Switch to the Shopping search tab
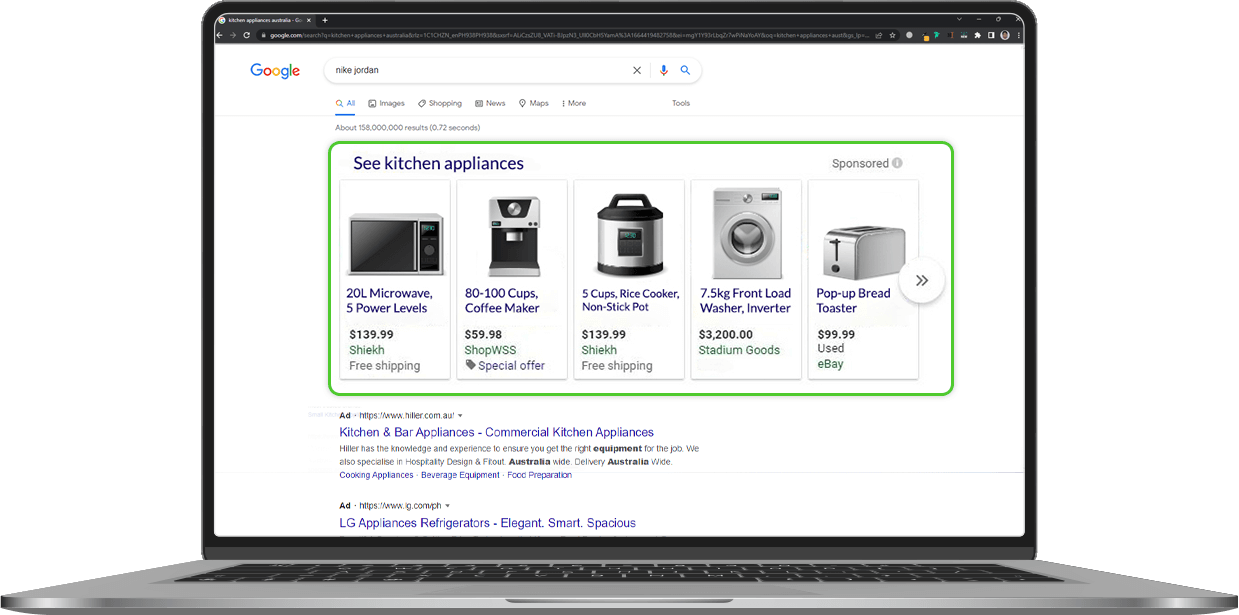The height and width of the screenshot is (615, 1239). [440, 103]
